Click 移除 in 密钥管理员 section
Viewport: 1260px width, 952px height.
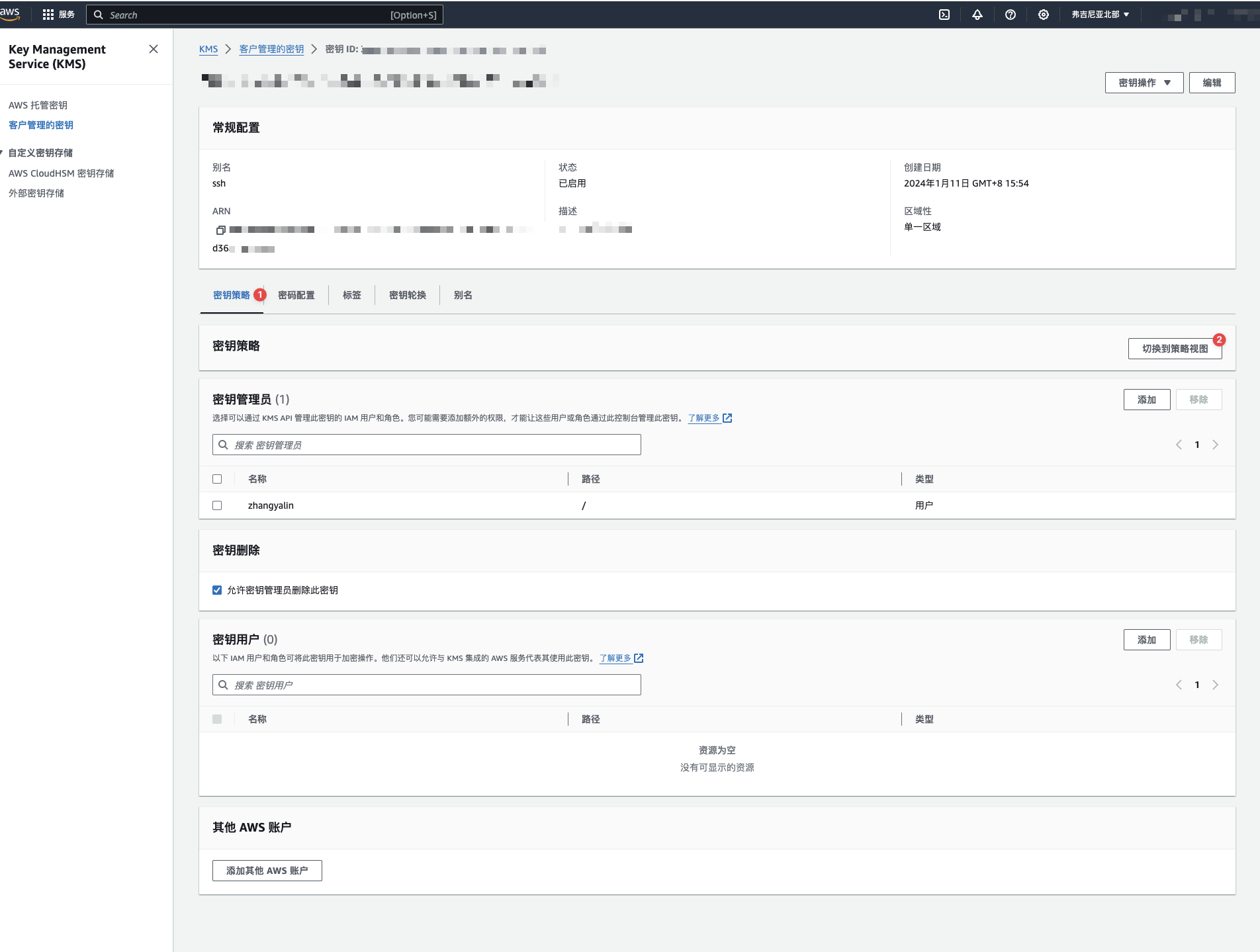coord(1198,400)
